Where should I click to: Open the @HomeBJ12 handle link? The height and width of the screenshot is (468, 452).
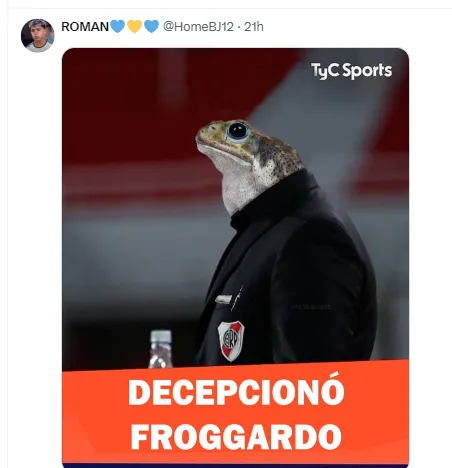[198, 27]
